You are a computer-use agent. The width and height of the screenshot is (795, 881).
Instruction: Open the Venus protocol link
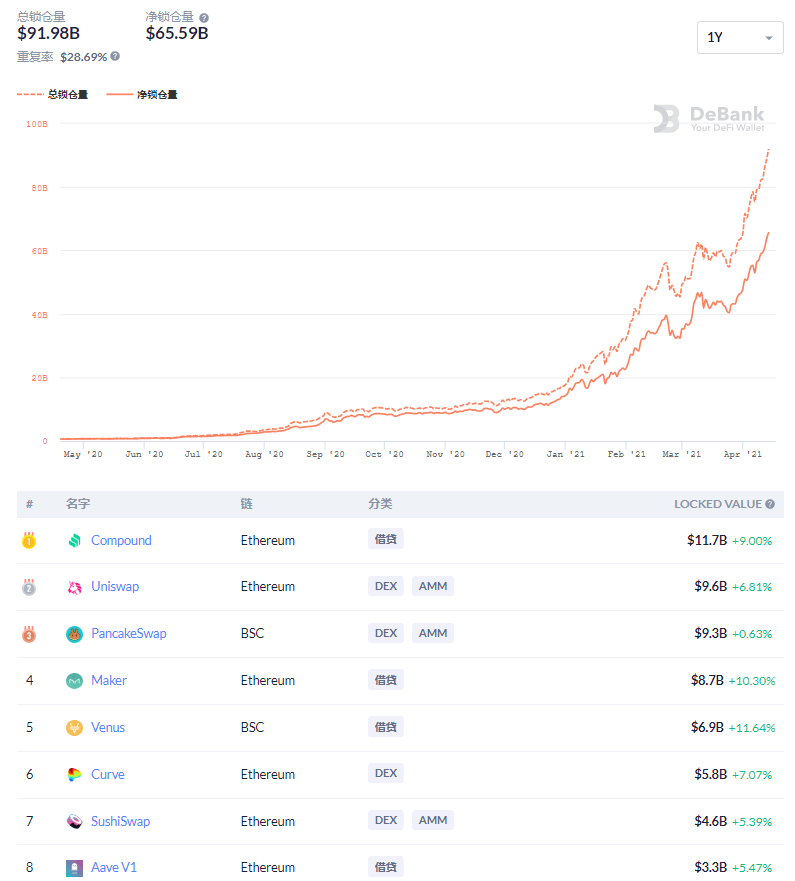click(x=108, y=728)
